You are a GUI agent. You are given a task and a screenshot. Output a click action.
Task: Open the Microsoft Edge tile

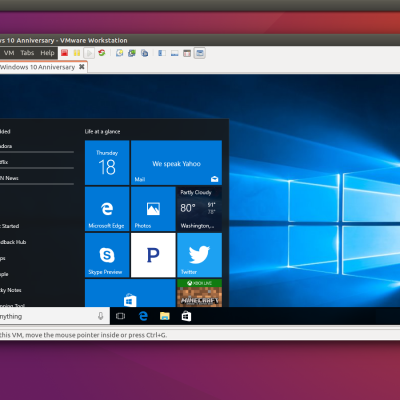[107, 209]
